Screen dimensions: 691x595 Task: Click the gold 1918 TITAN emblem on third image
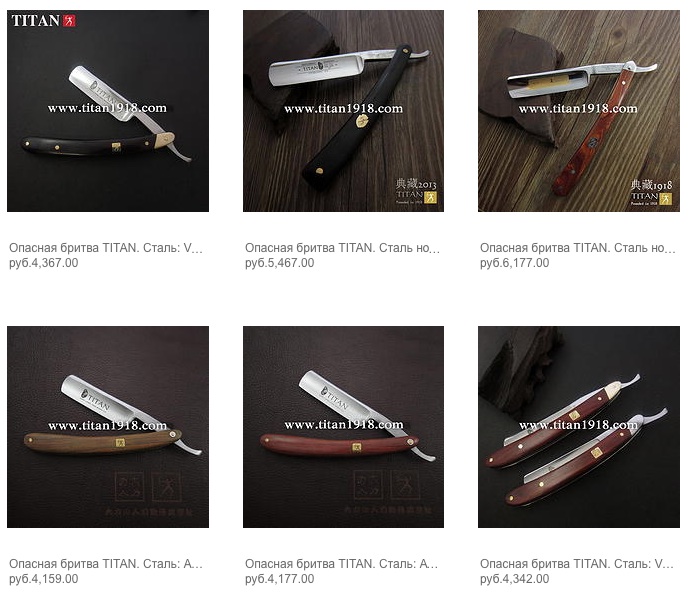(x=651, y=192)
